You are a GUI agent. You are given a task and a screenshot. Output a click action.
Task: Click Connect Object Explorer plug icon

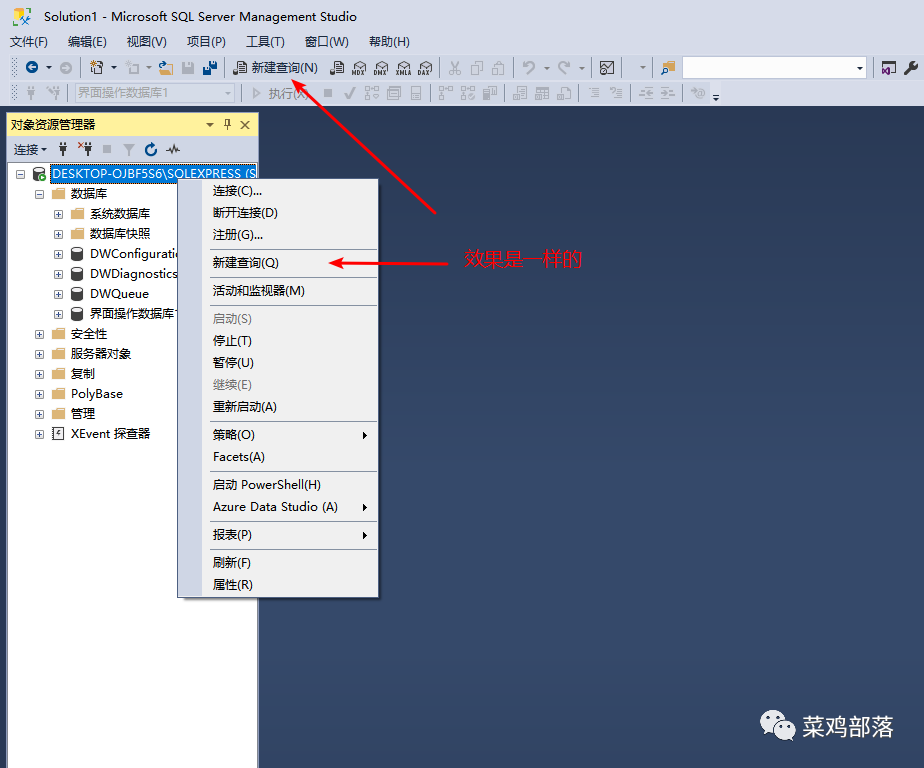tap(63, 150)
